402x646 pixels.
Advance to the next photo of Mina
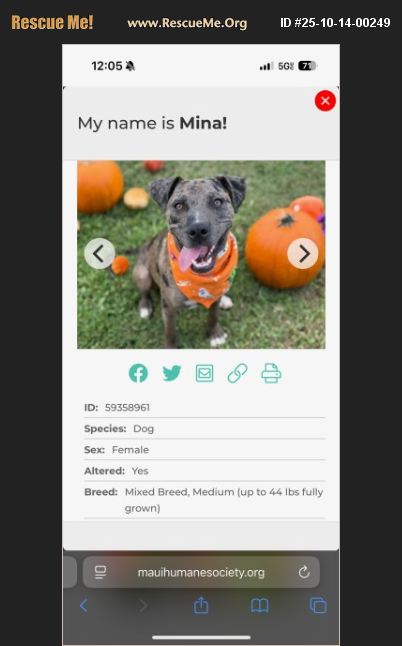[x=303, y=253]
